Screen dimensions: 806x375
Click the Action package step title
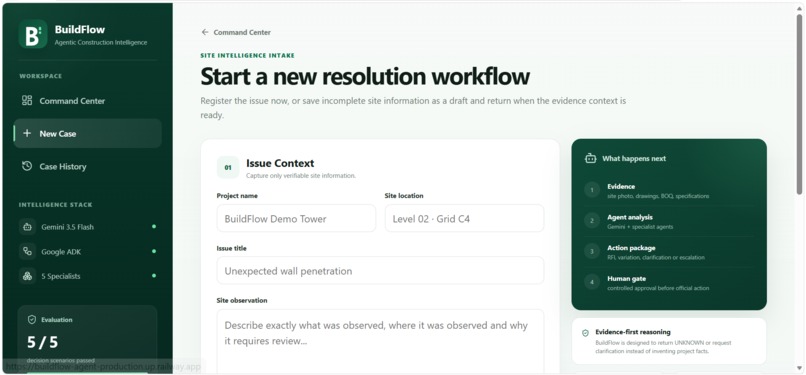click(x=630, y=248)
